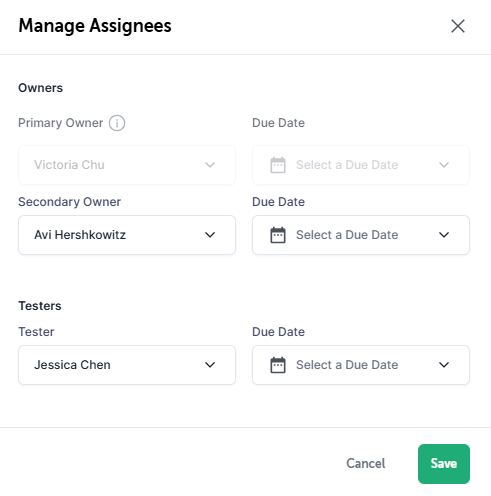This screenshot has height=496, width=491.
Task: Select a Due Date for Secondary Owner
Action: point(361,235)
